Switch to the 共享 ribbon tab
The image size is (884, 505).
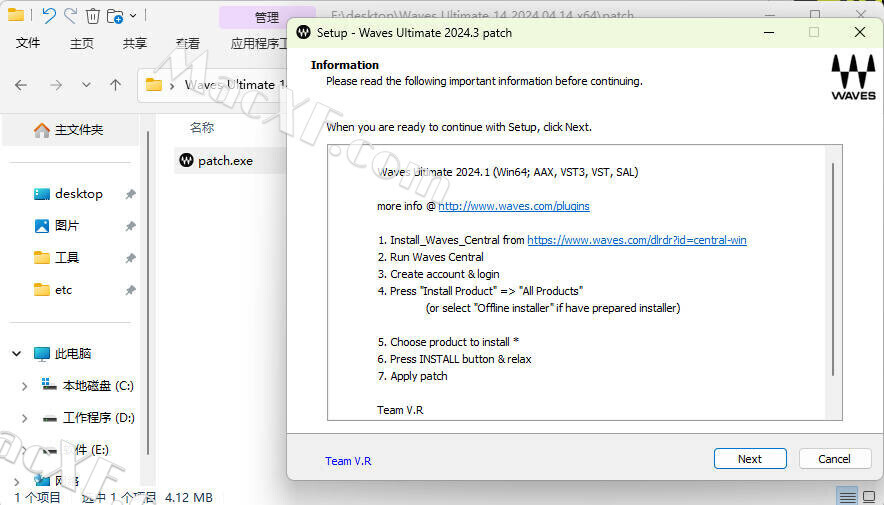coord(135,43)
